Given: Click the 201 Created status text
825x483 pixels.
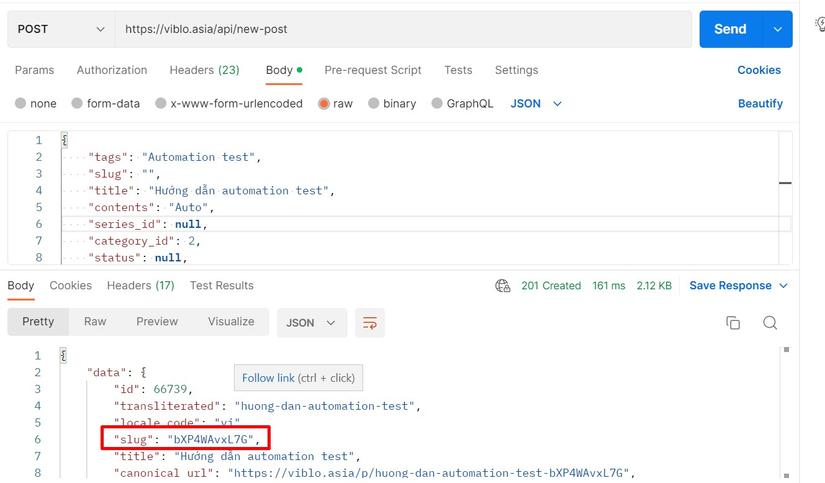Looking at the screenshot, I should pos(551,286).
